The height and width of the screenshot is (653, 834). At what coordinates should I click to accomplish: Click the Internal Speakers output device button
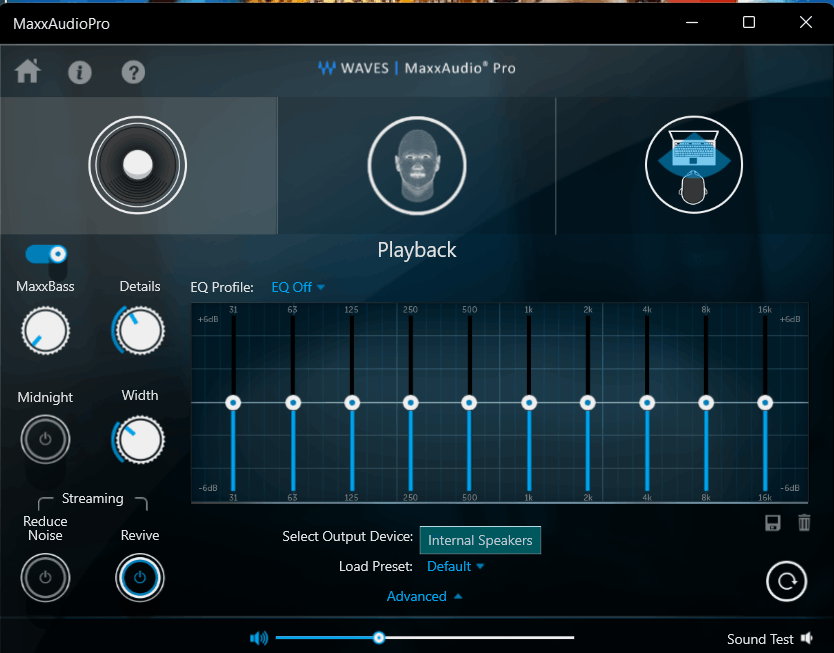480,540
